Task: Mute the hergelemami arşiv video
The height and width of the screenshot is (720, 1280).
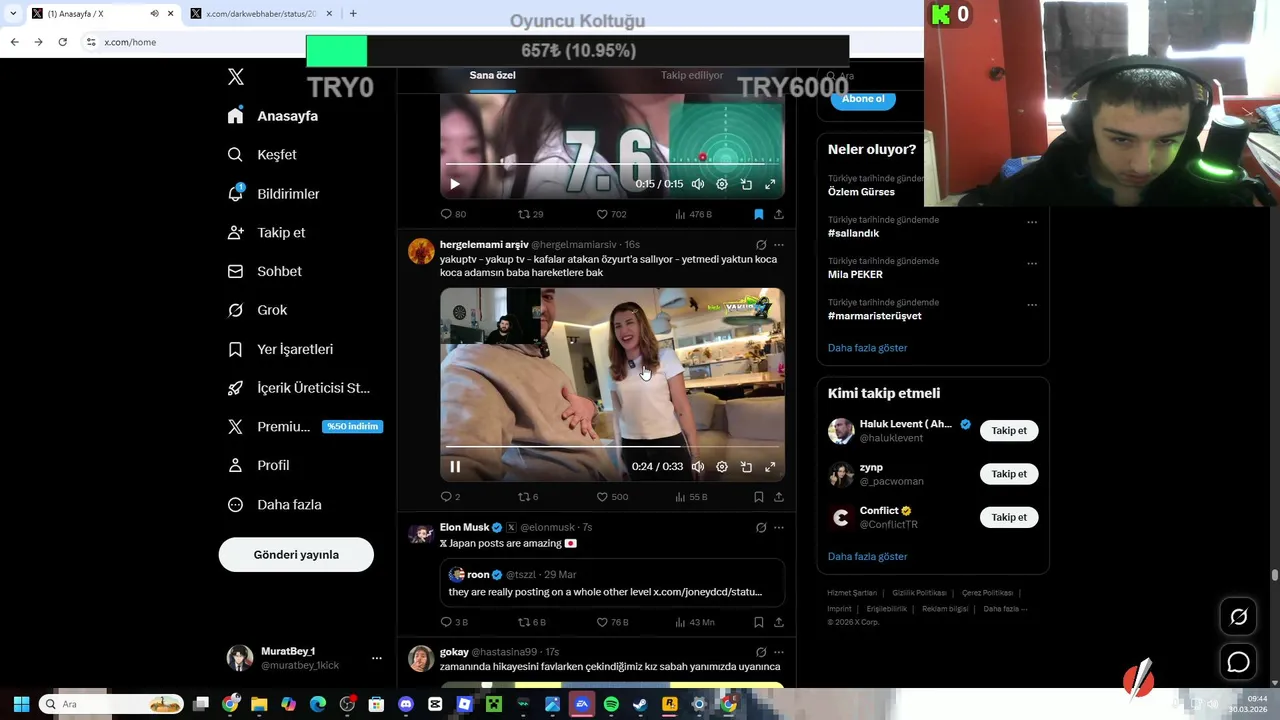Action: click(x=698, y=467)
